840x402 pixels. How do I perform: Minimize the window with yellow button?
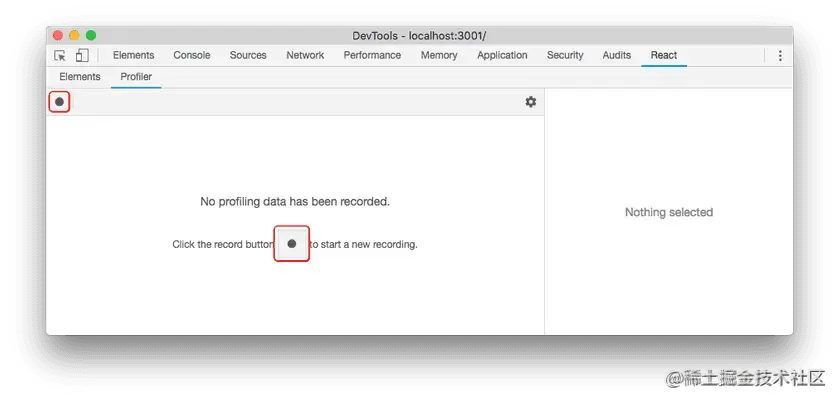coord(74,35)
